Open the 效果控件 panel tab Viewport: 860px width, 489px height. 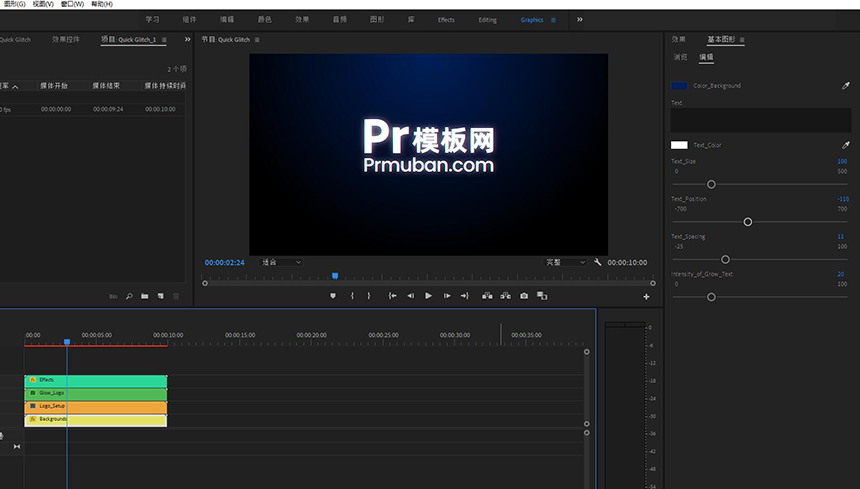coord(66,39)
